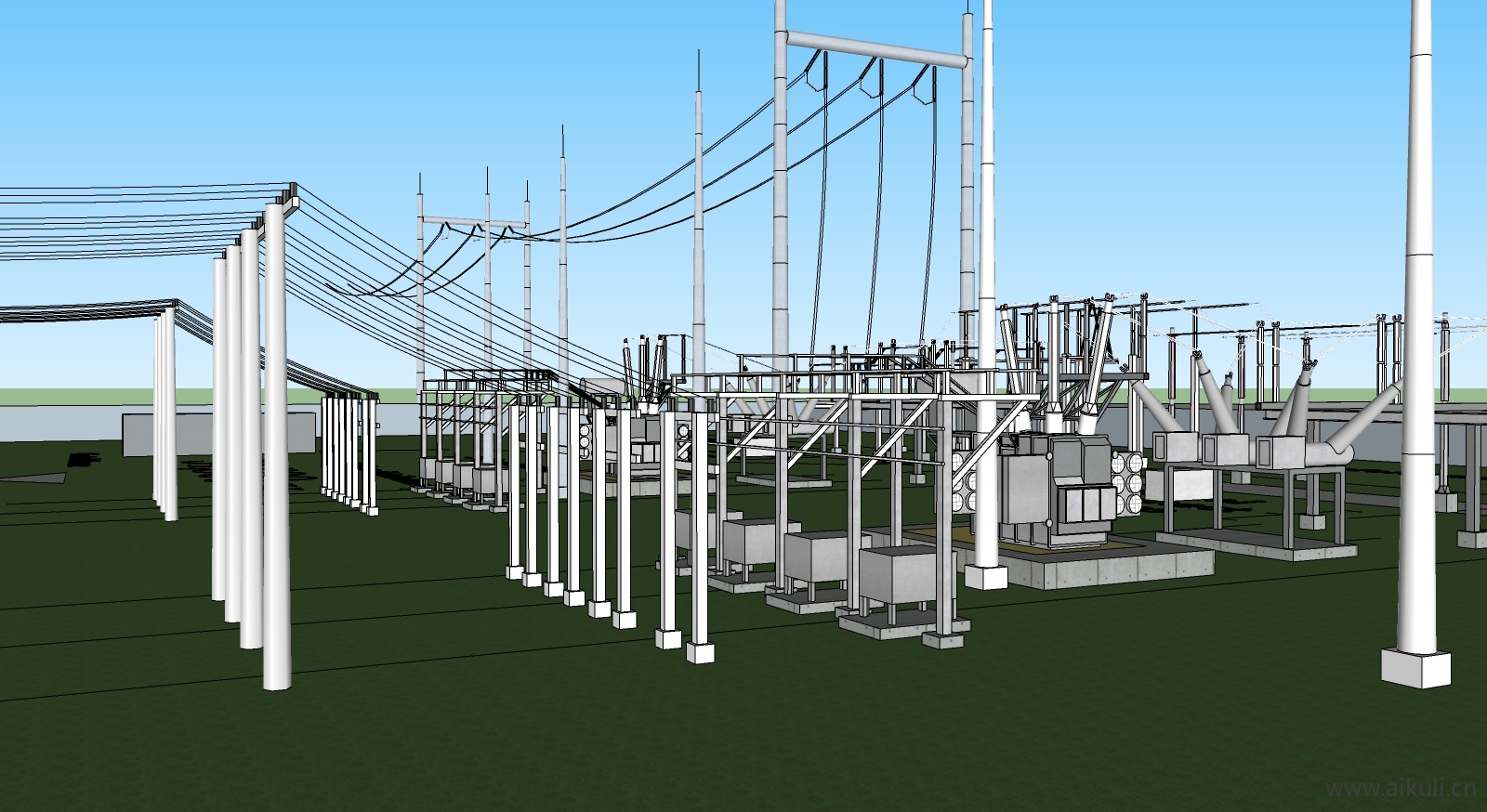Click the blue sky area in upper left
Image resolution: width=1487 pixels, height=812 pixels.
tap(186, 84)
